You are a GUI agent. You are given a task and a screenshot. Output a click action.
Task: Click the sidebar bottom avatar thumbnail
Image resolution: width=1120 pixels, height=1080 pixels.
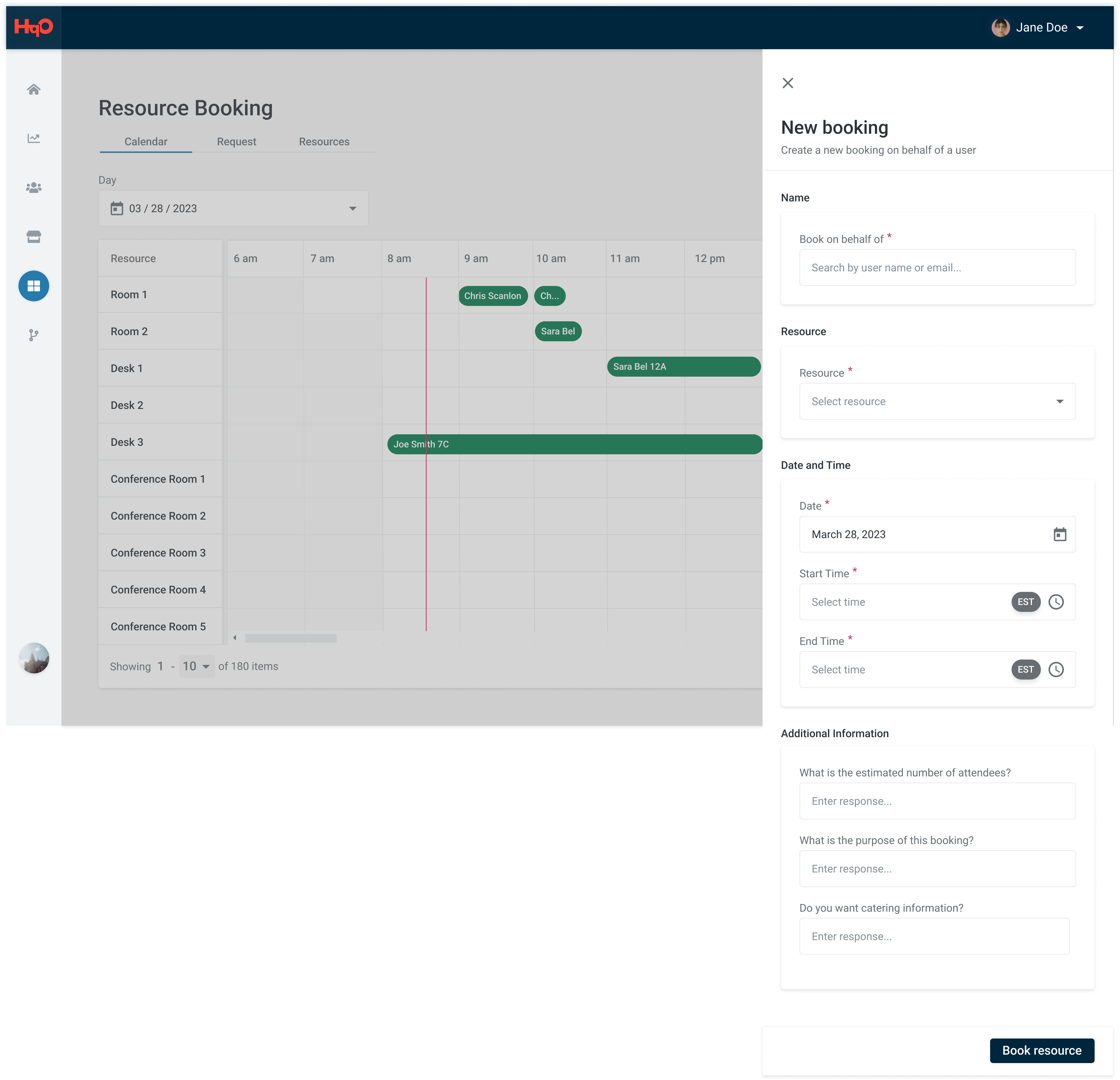coord(34,658)
